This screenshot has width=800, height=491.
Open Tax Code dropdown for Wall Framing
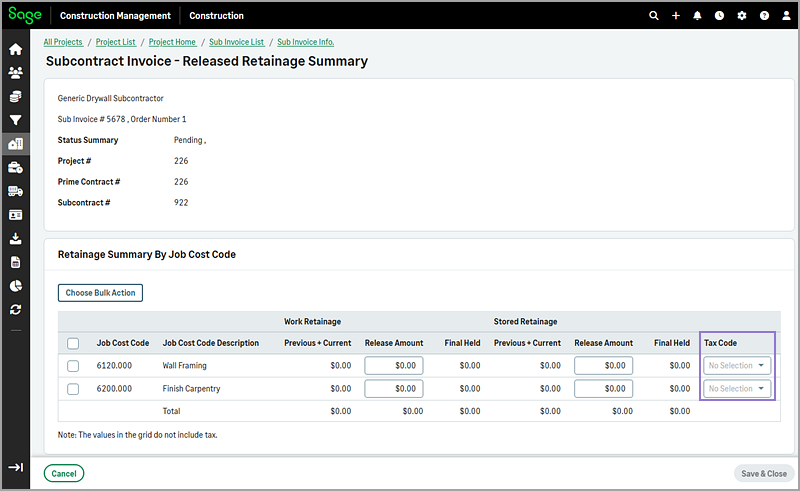[738, 366]
